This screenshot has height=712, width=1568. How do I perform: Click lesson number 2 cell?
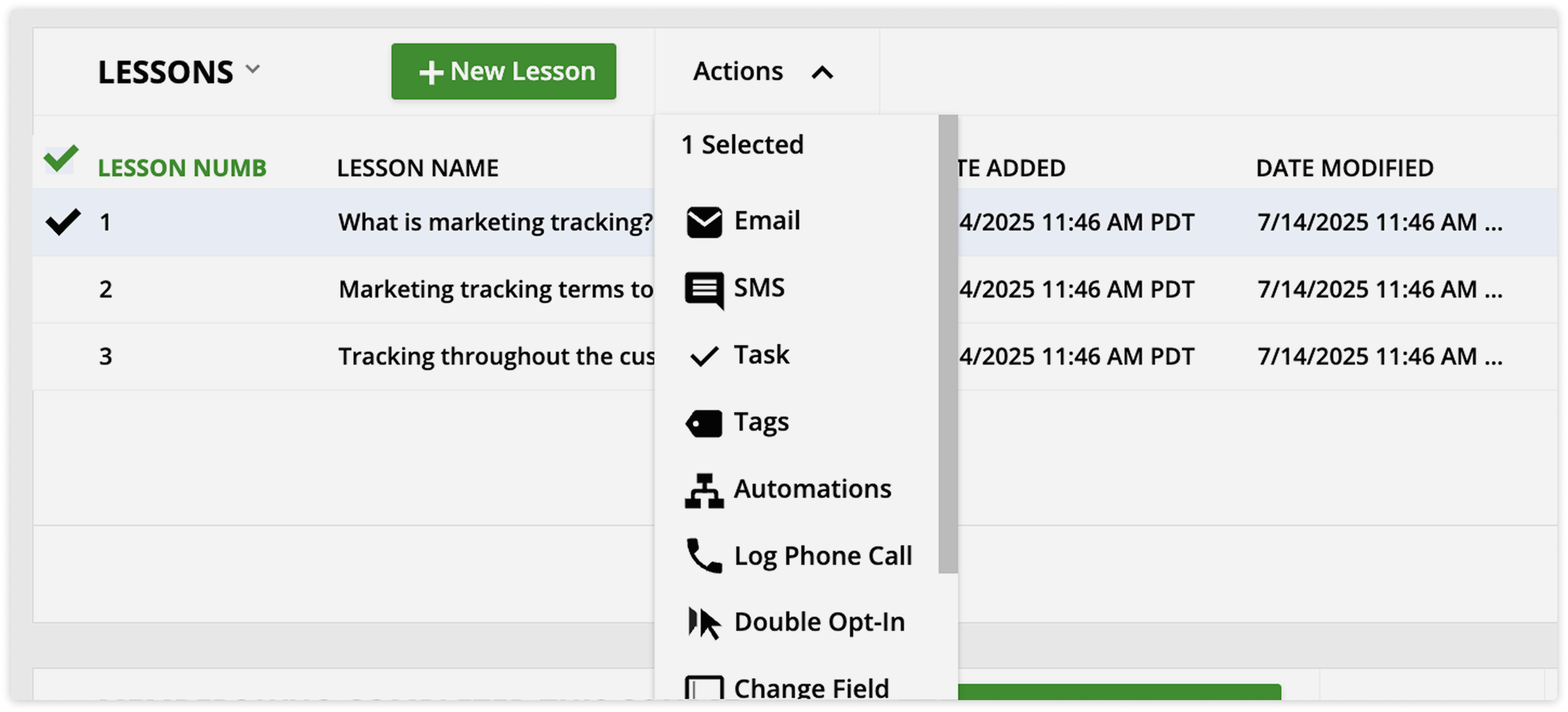(x=106, y=289)
